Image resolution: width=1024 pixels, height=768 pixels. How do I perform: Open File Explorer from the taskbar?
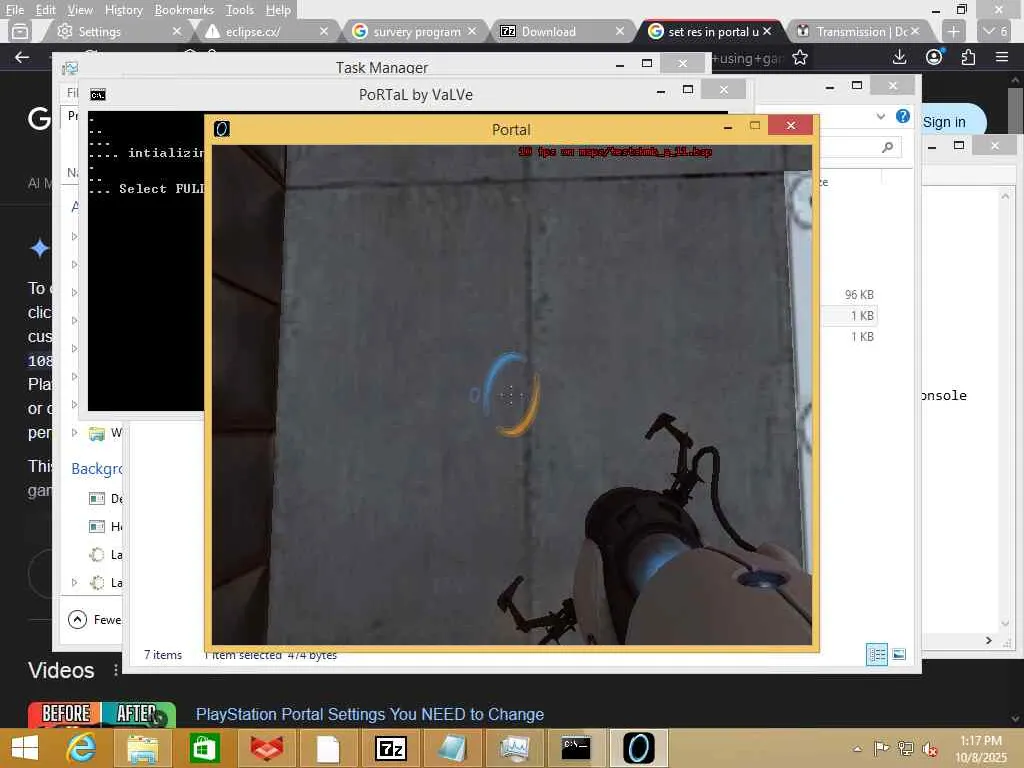pyautogui.click(x=143, y=748)
